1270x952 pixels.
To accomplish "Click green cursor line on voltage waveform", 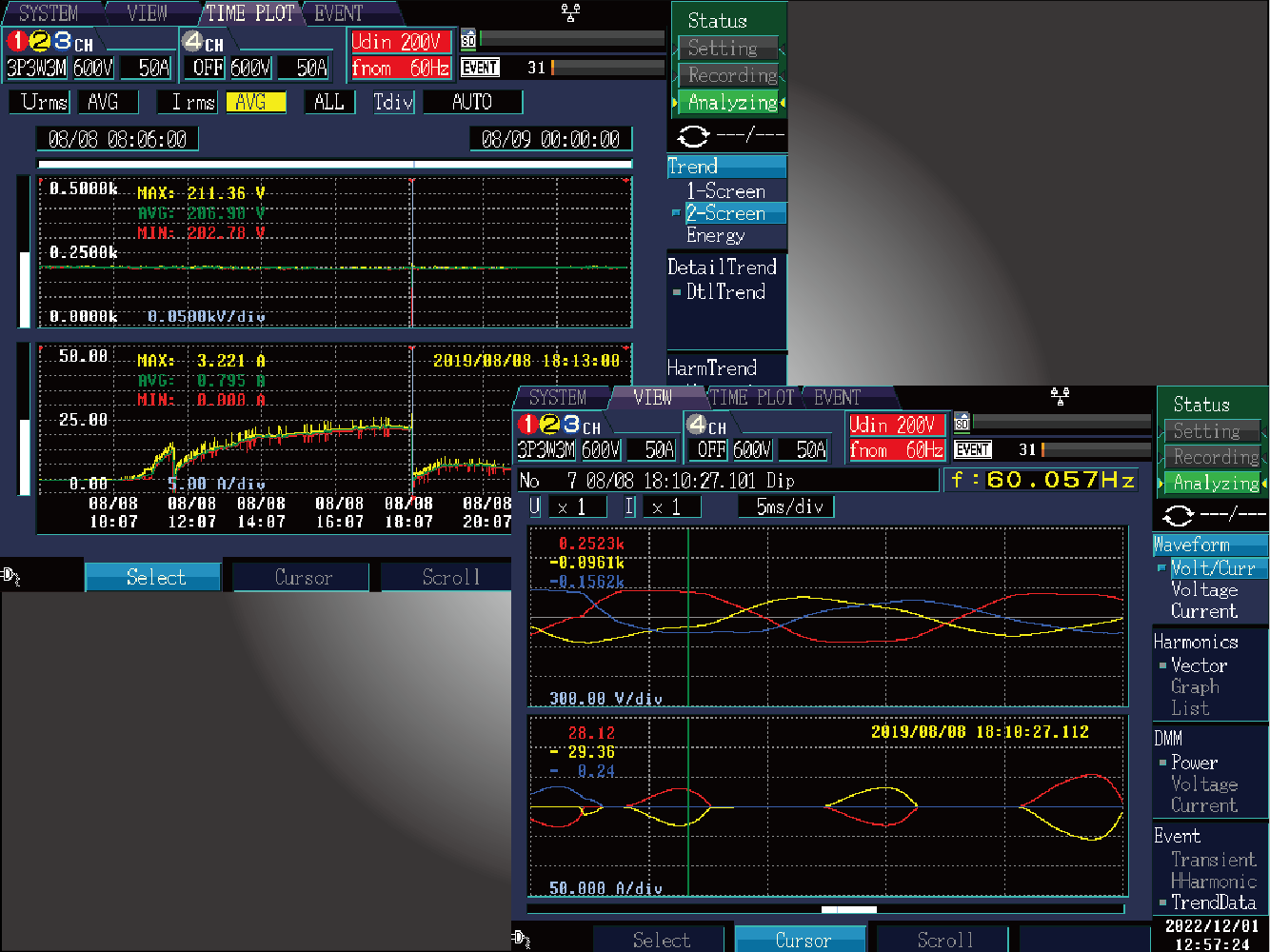I will (x=687, y=616).
